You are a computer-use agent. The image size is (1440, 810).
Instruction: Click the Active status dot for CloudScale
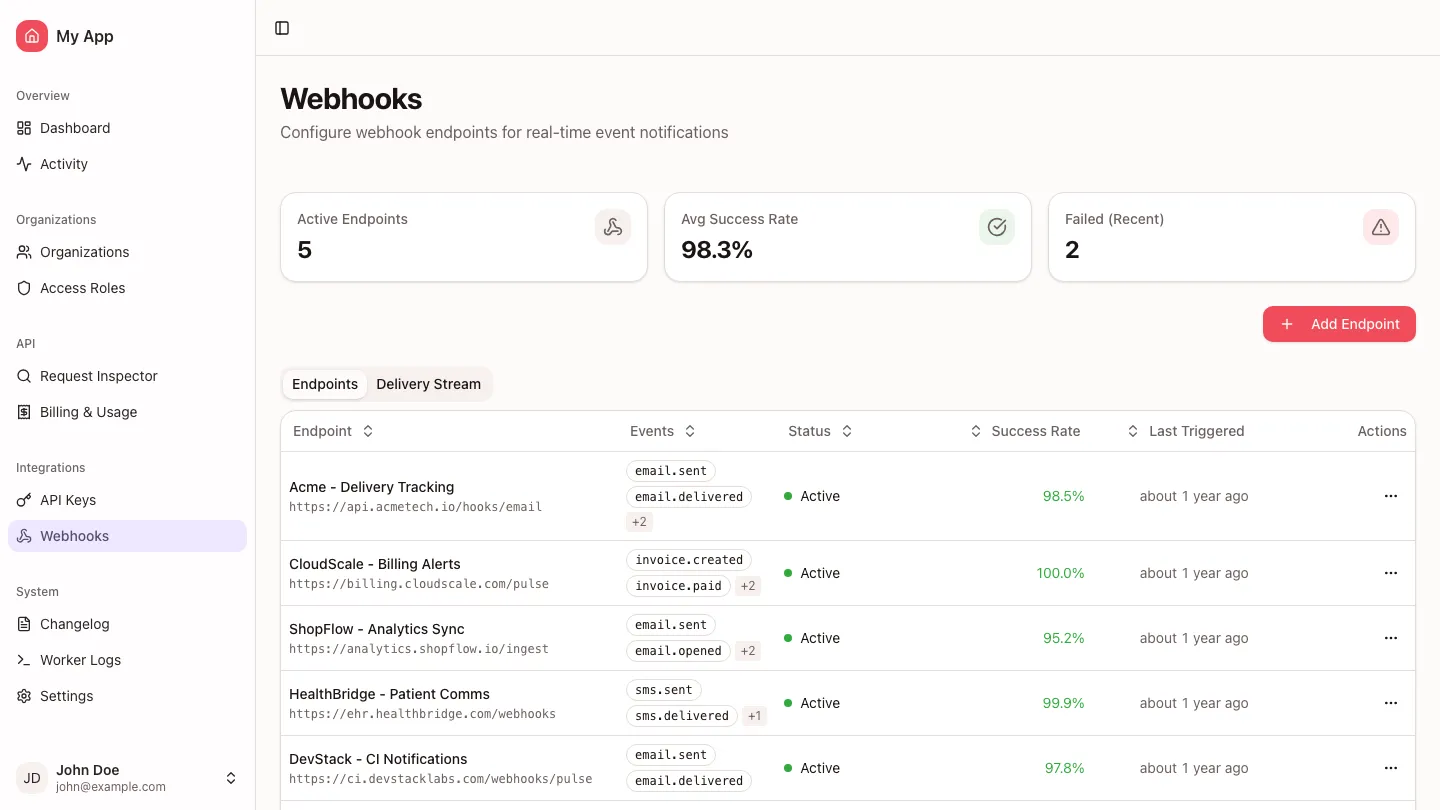(x=789, y=573)
